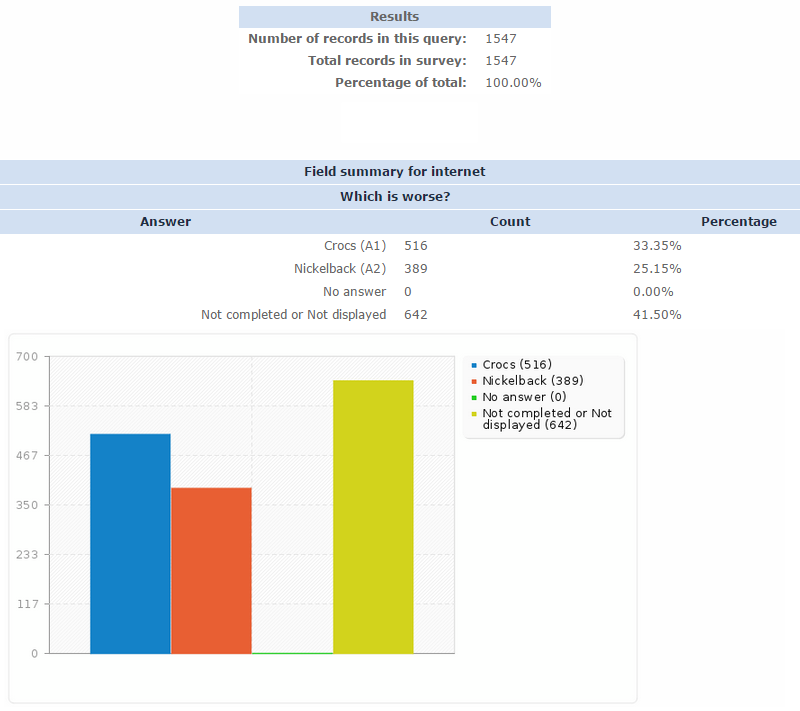Click the 41.50% percentage value
The height and width of the screenshot is (711, 800).
[659, 314]
